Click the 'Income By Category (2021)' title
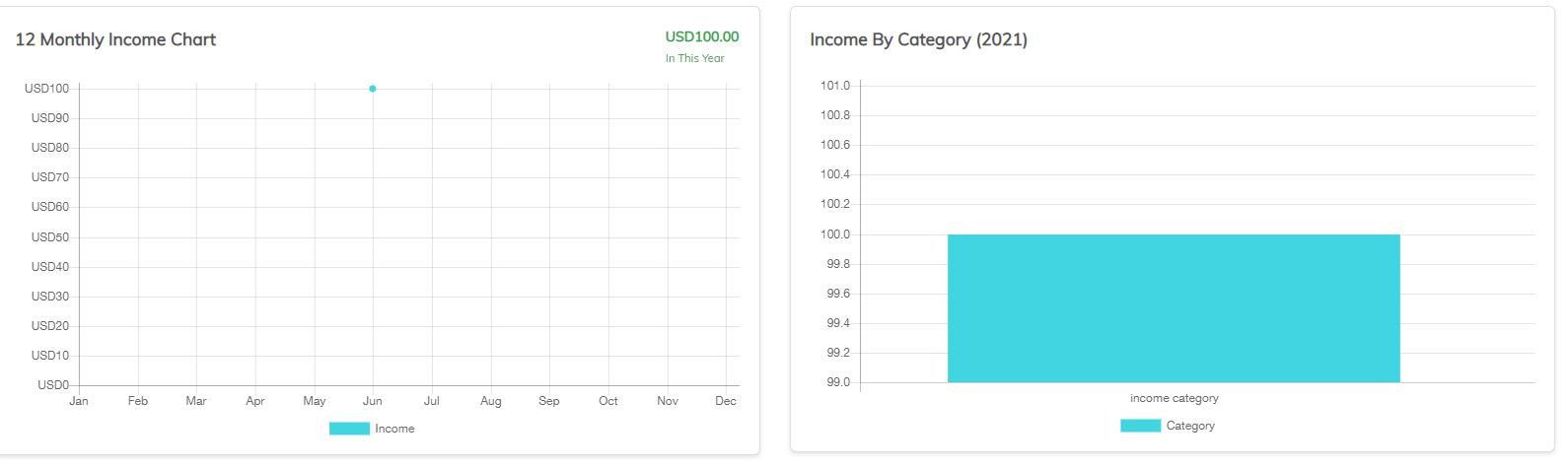1568x467 pixels. point(918,39)
